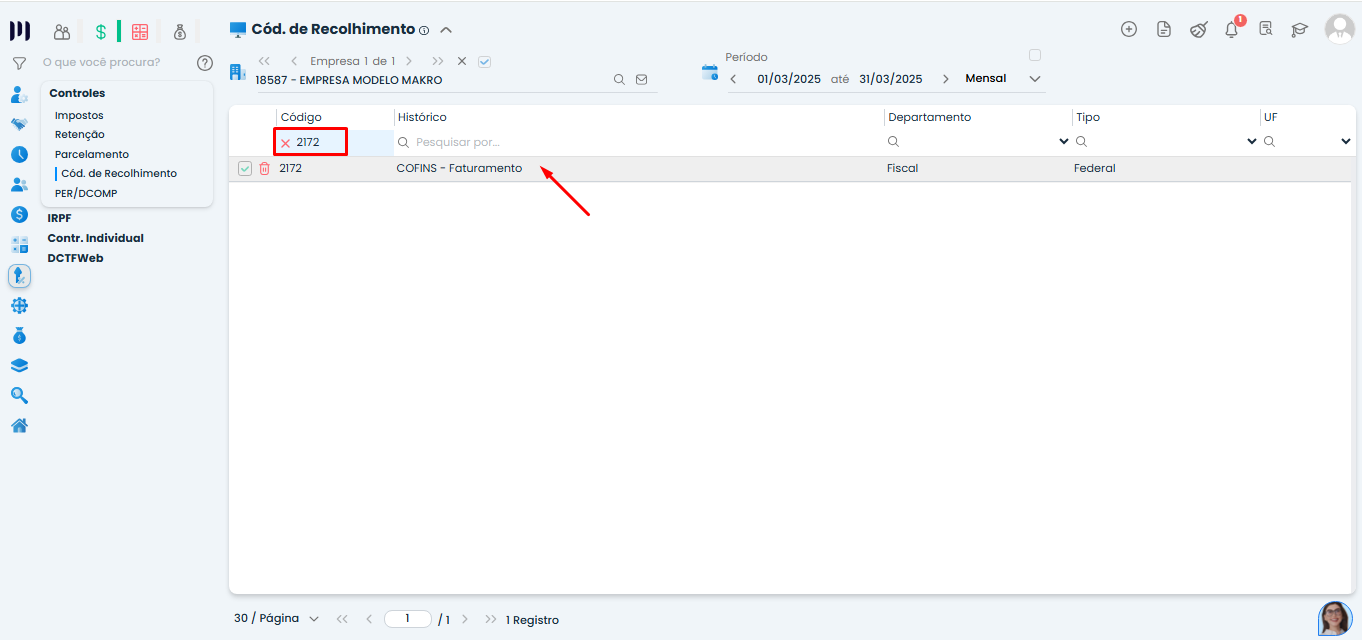Image resolution: width=1362 pixels, height=640 pixels.
Task: Open the notifications bell icon
Action: (1231, 30)
